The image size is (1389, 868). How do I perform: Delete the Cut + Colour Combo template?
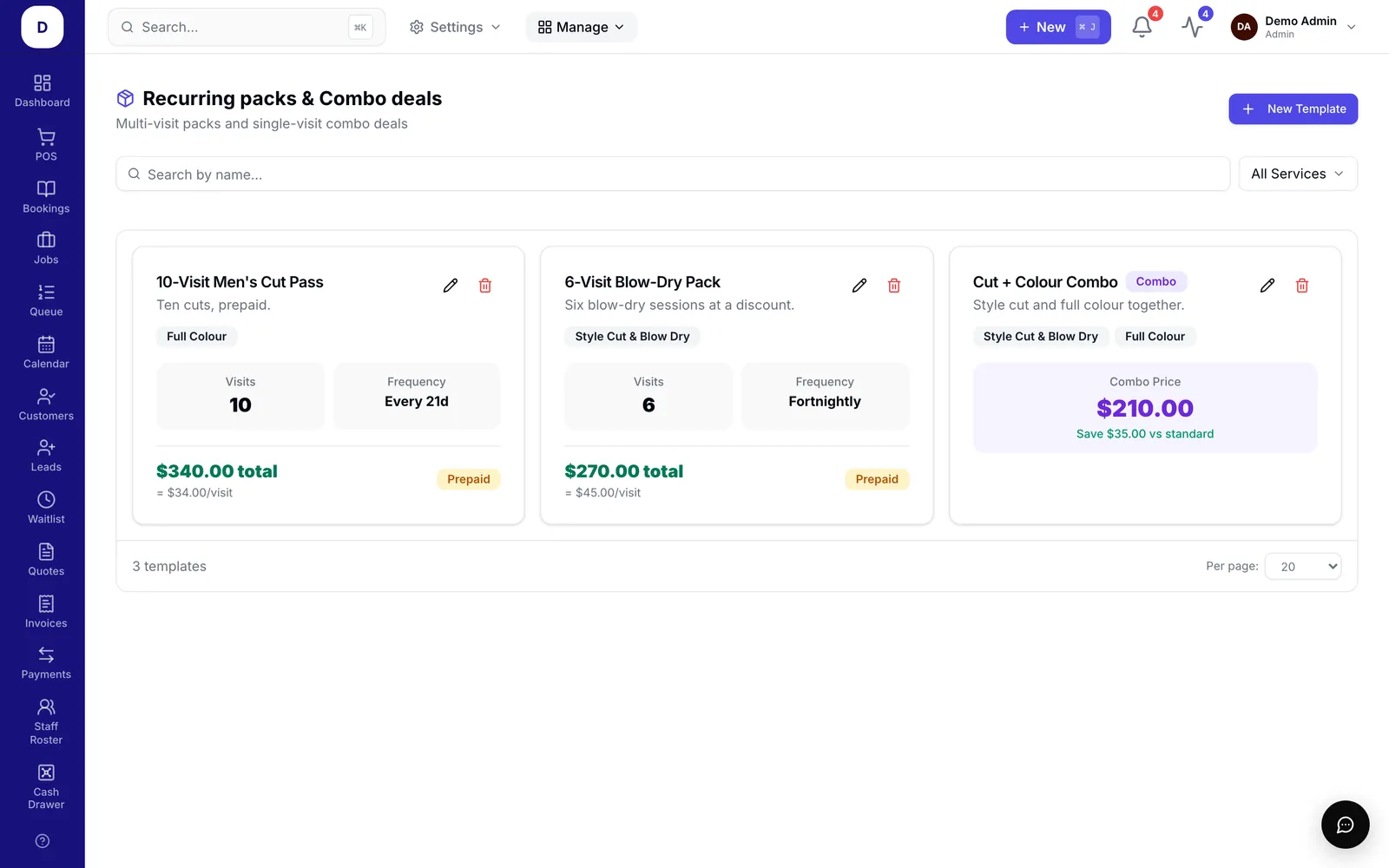(x=1302, y=286)
